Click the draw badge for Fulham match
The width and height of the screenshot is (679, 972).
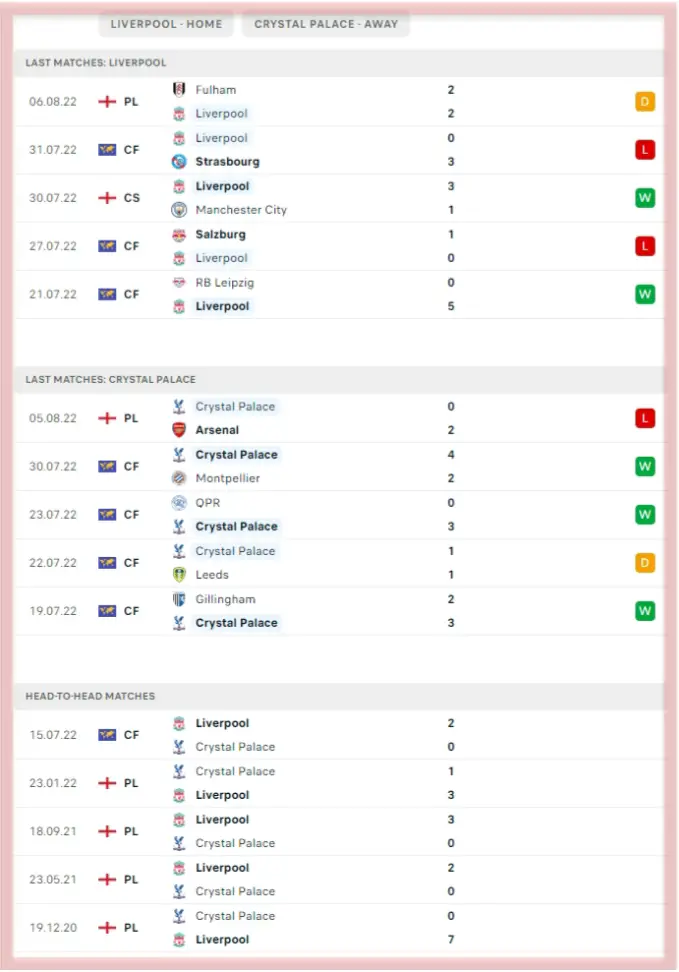(x=645, y=101)
